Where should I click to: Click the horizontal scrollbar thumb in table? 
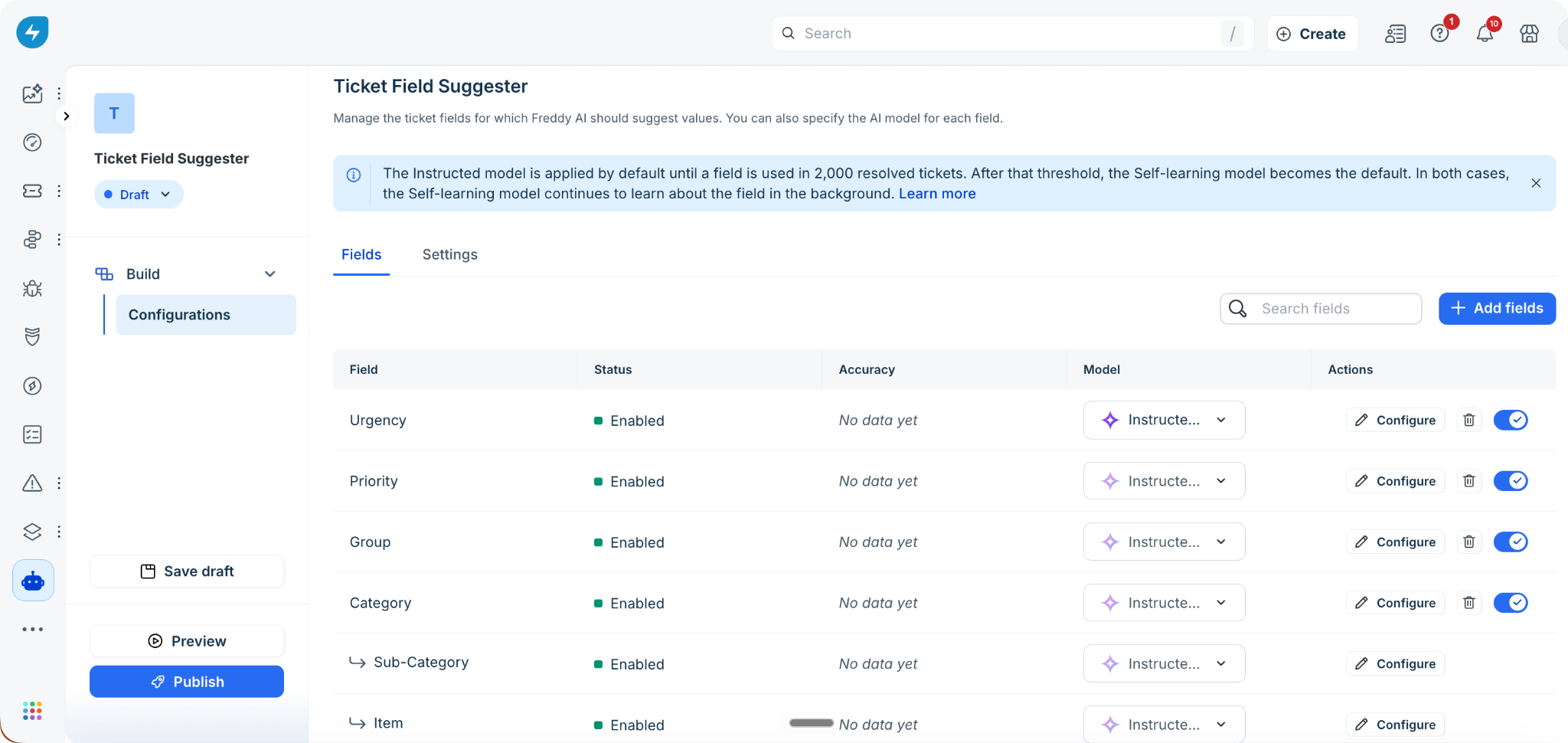[x=812, y=723]
